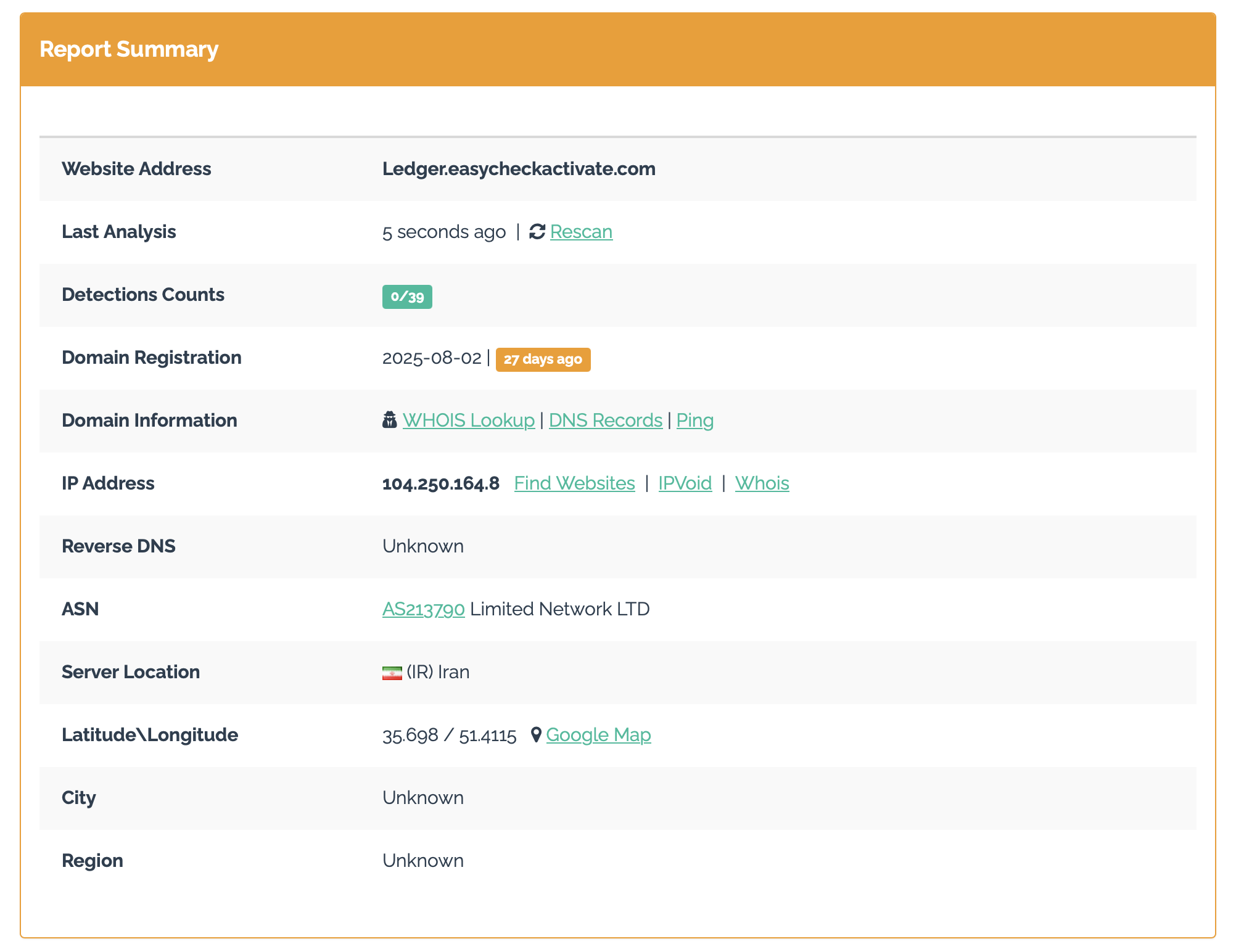Click the Server Location label

[x=131, y=672]
